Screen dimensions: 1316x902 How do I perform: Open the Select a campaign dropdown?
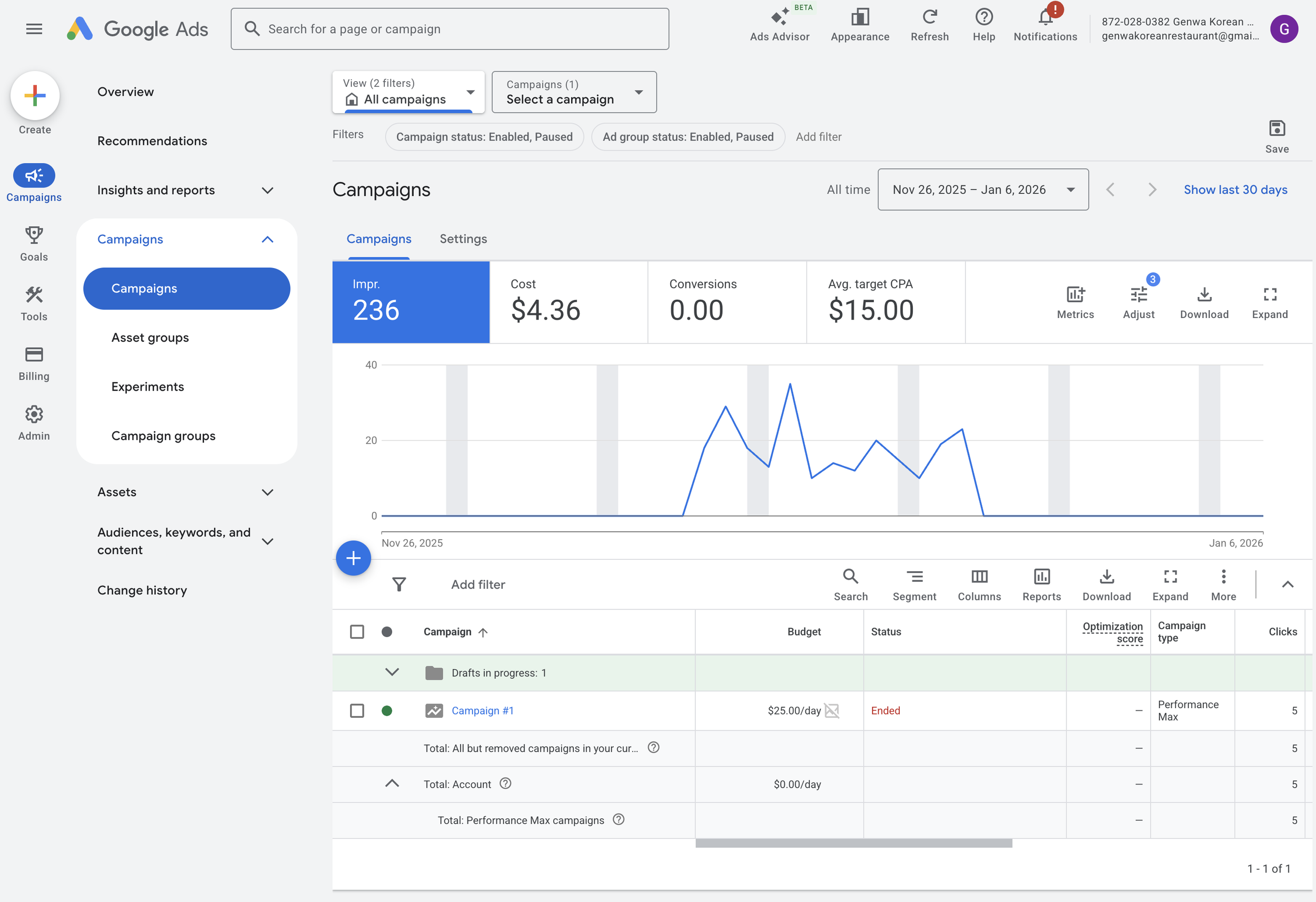[574, 92]
